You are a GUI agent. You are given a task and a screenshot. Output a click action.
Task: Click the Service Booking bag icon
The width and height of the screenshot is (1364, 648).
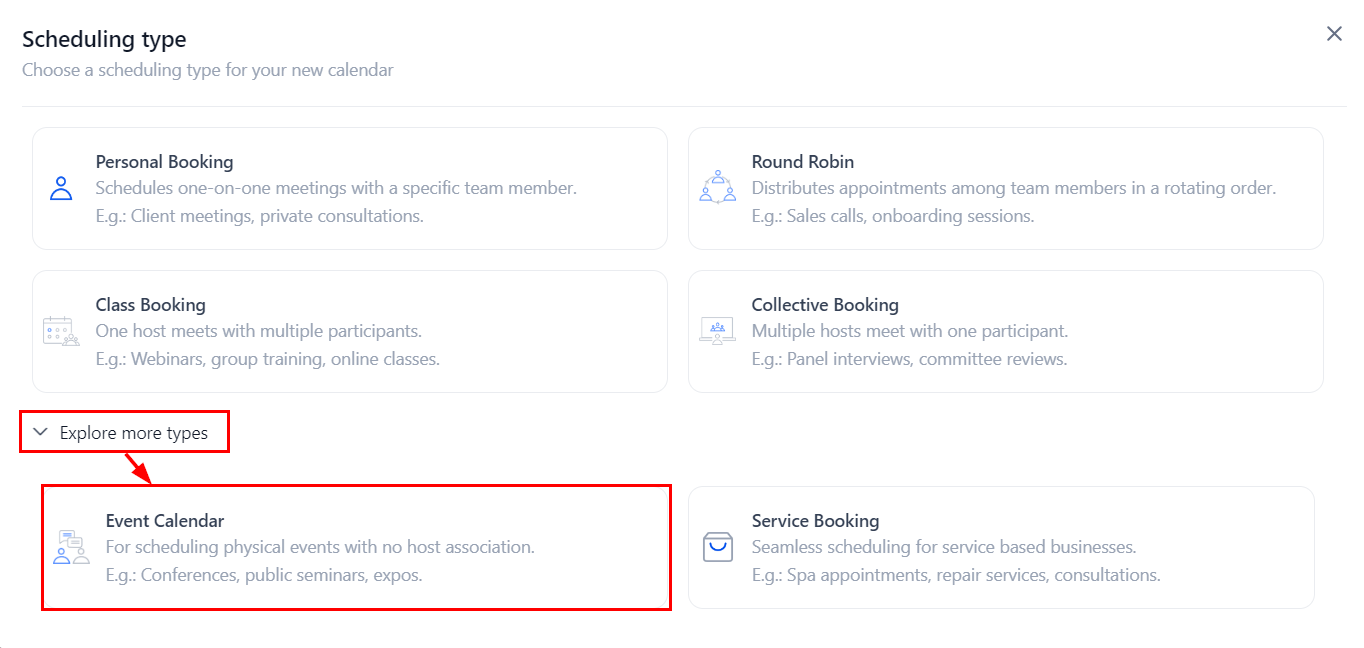(717, 547)
